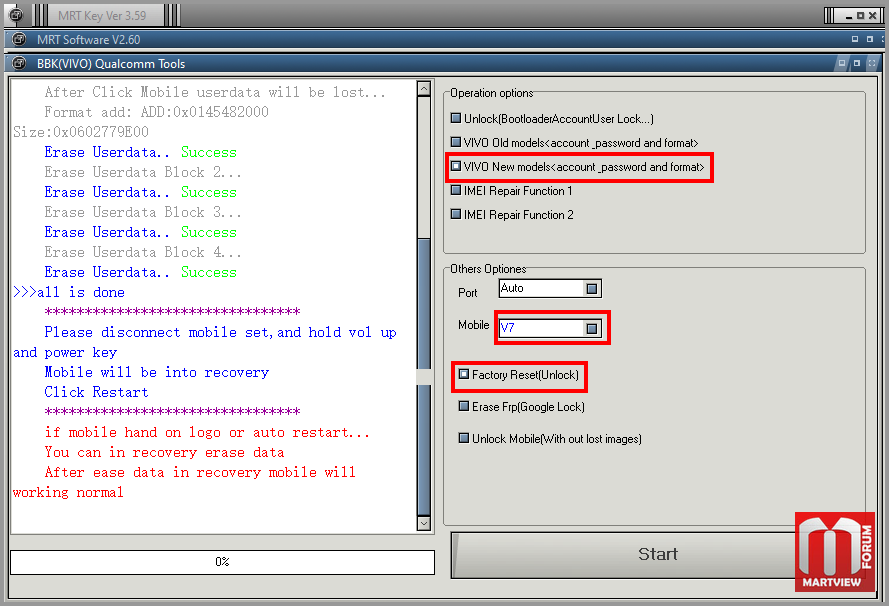Open the Port dropdown arrow
This screenshot has width=889, height=606.
pyautogui.click(x=591, y=289)
